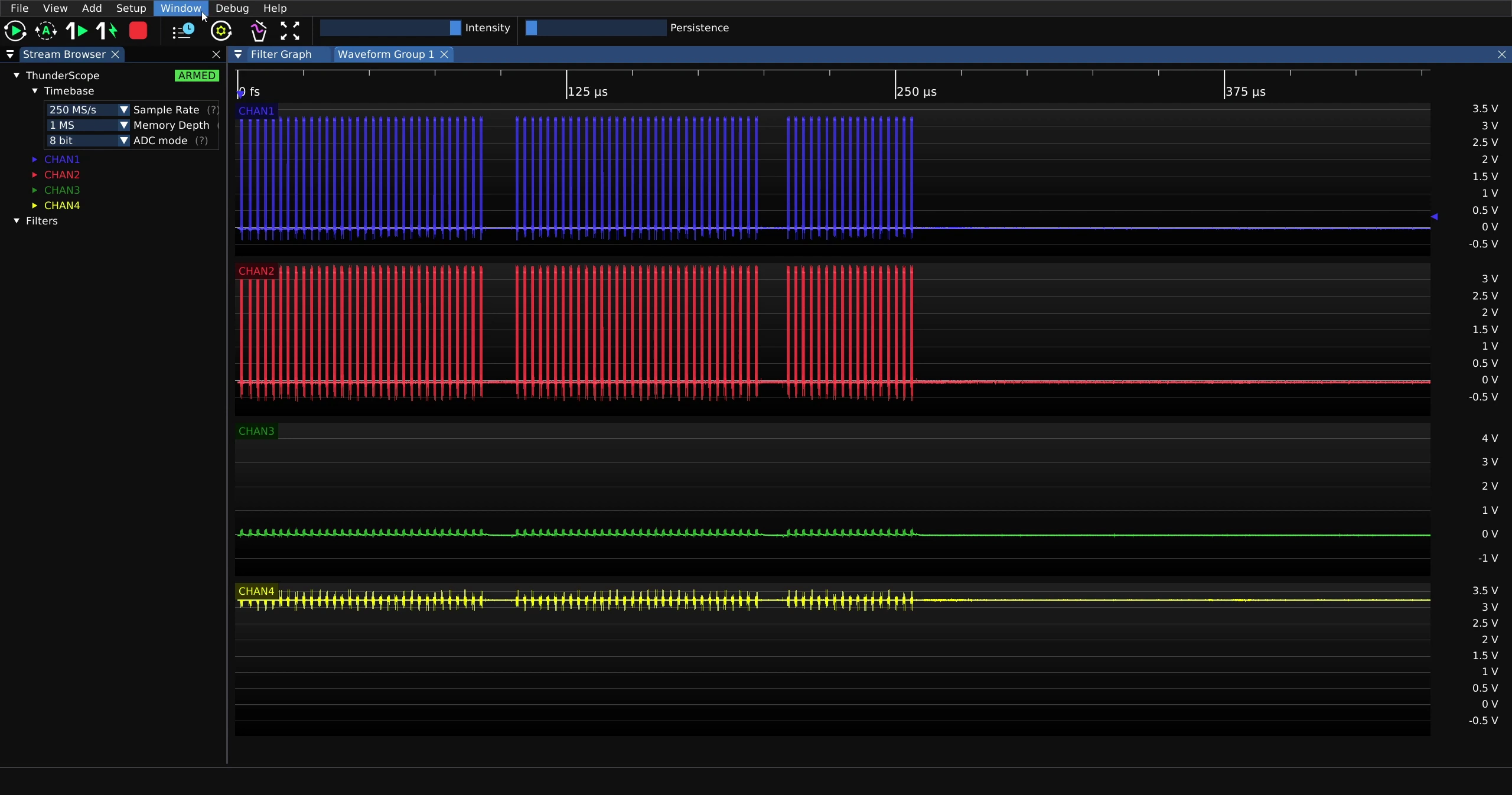Adjust the Persistence slider
The width and height of the screenshot is (1512, 795).
click(x=596, y=28)
